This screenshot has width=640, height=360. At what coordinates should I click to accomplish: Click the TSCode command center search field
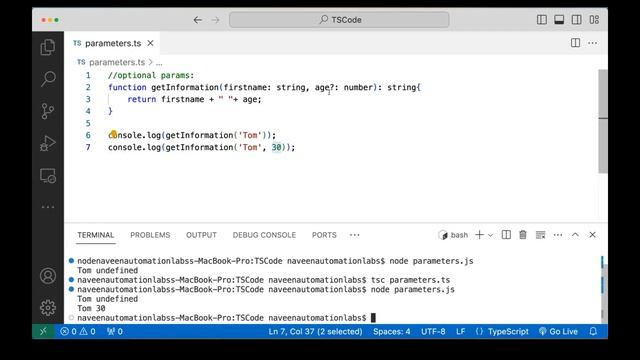pyautogui.click(x=339, y=20)
